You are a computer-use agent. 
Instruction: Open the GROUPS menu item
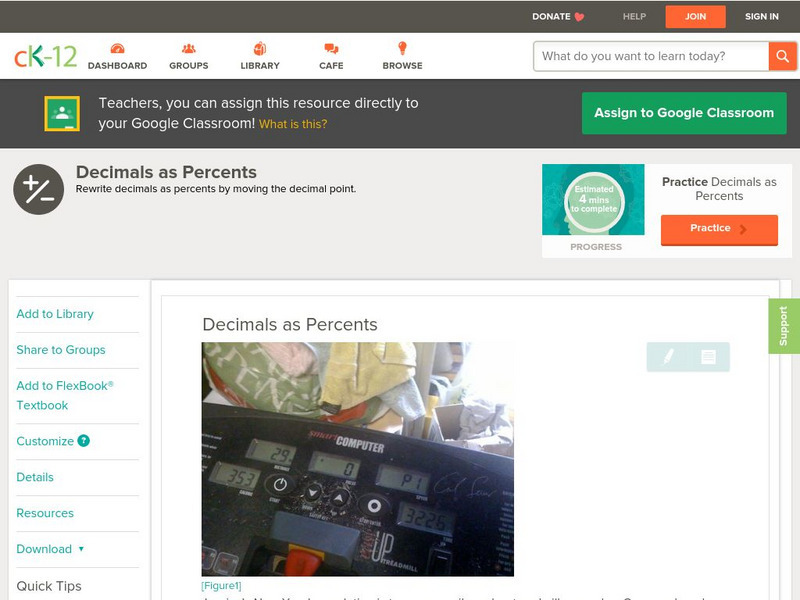(189, 65)
